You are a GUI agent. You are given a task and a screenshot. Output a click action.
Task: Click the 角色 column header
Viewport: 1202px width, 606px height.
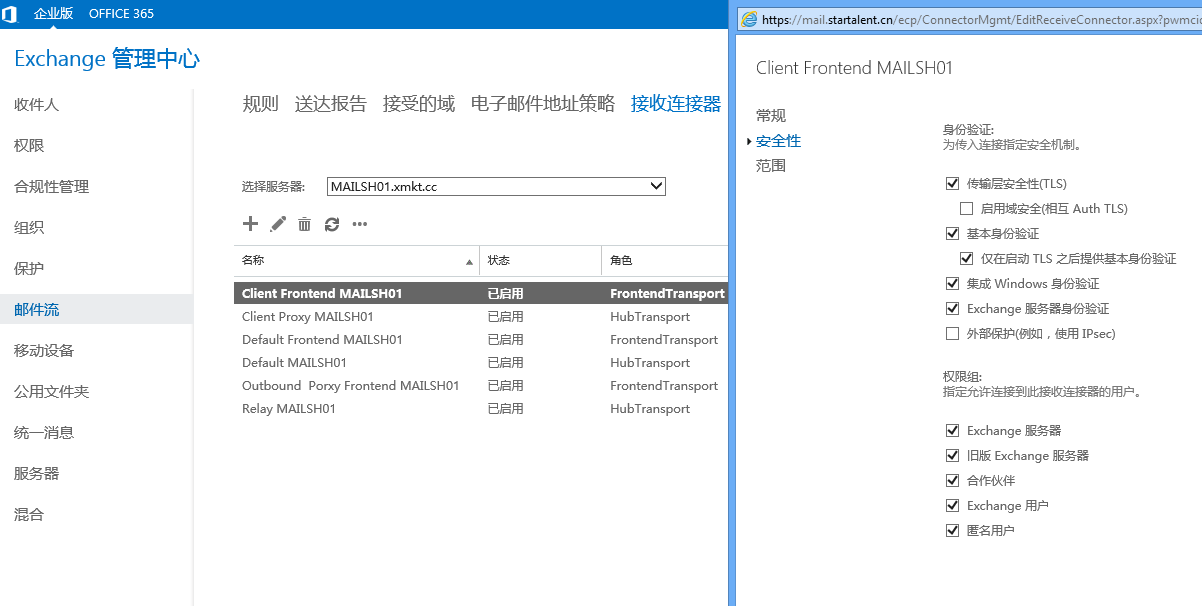(665, 260)
